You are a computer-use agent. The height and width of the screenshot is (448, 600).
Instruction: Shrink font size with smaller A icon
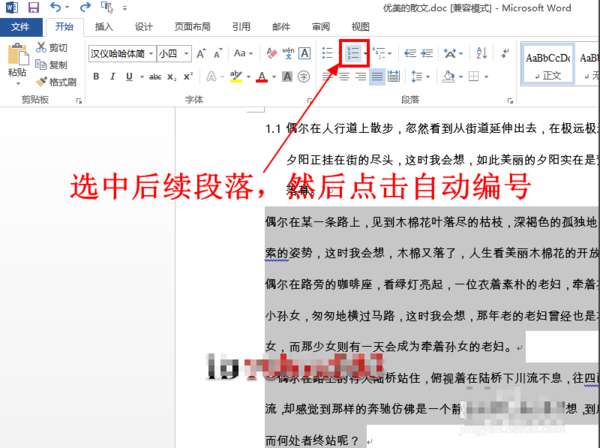[x=218, y=54]
